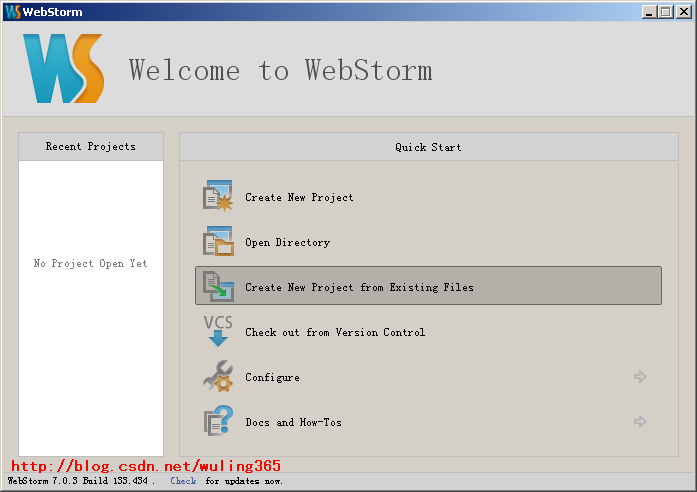
Task: Click the Recent Projects header
Action: 91,147
